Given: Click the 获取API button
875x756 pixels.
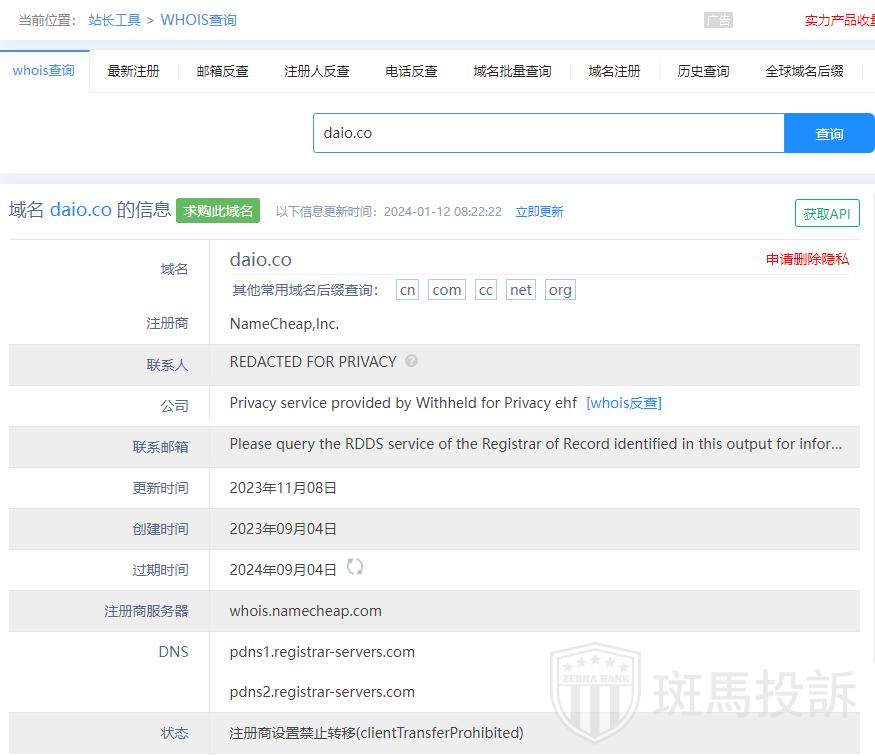Looking at the screenshot, I should (827, 213).
